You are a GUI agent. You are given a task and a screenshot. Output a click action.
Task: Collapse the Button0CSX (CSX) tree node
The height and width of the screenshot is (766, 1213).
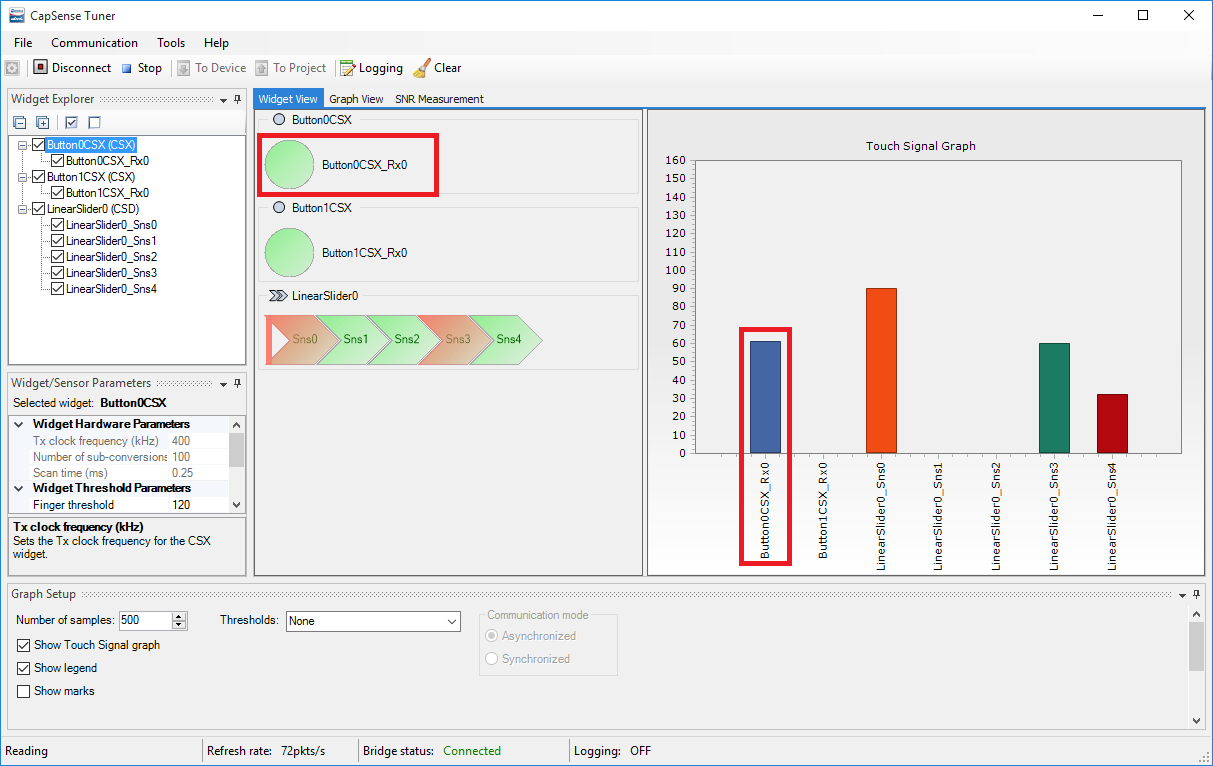23,145
